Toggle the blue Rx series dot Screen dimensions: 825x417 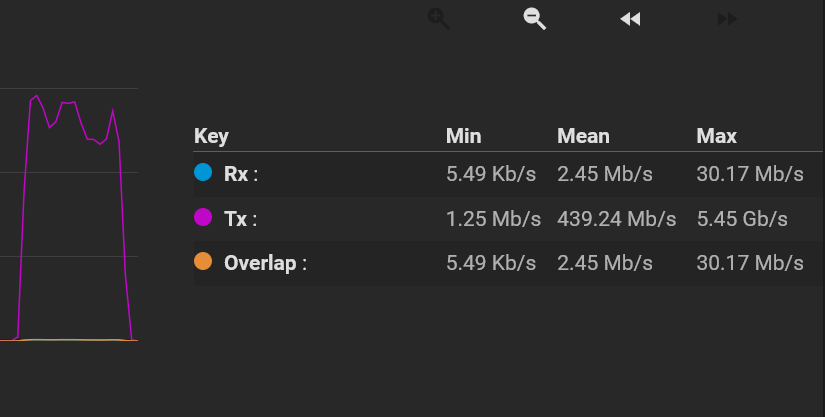tap(203, 172)
